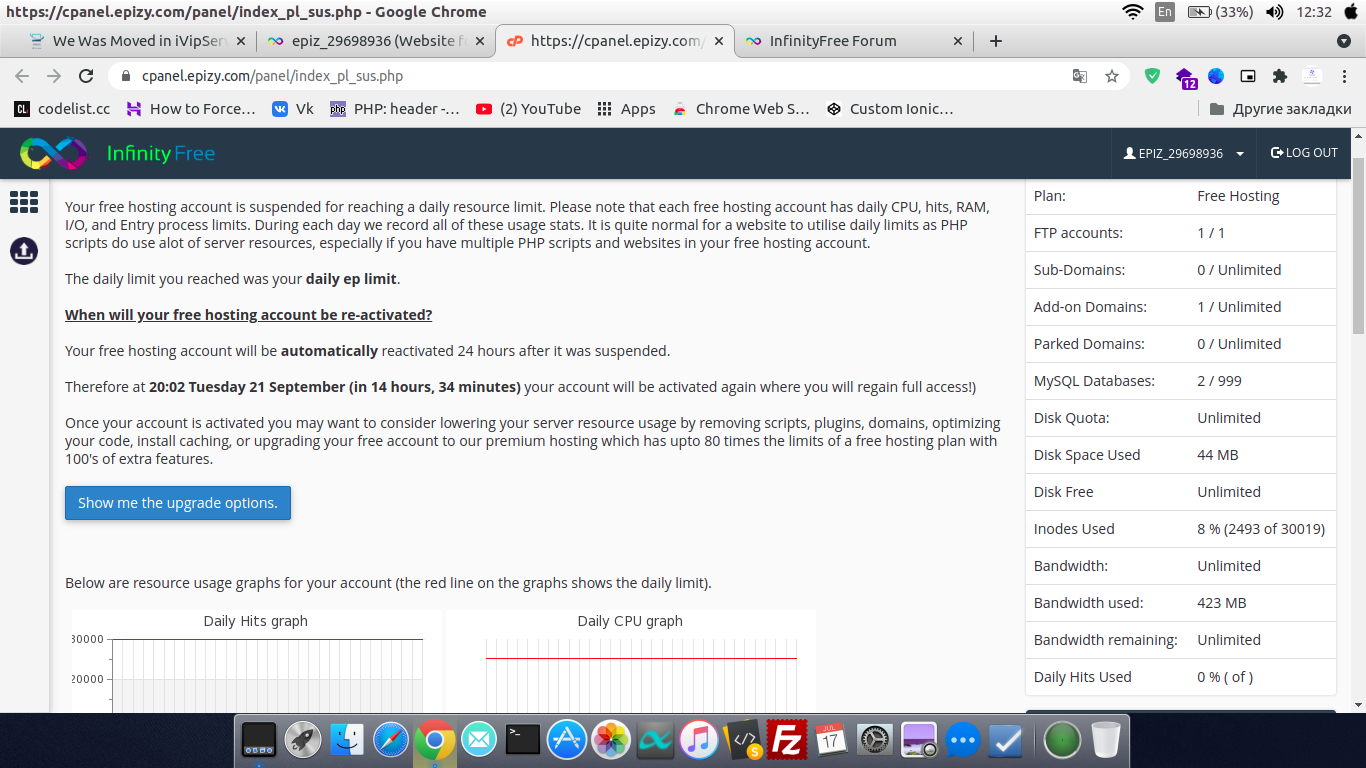Open keyboard layout 'En' indicator menu
This screenshot has width=1366, height=768.
pos(1165,12)
